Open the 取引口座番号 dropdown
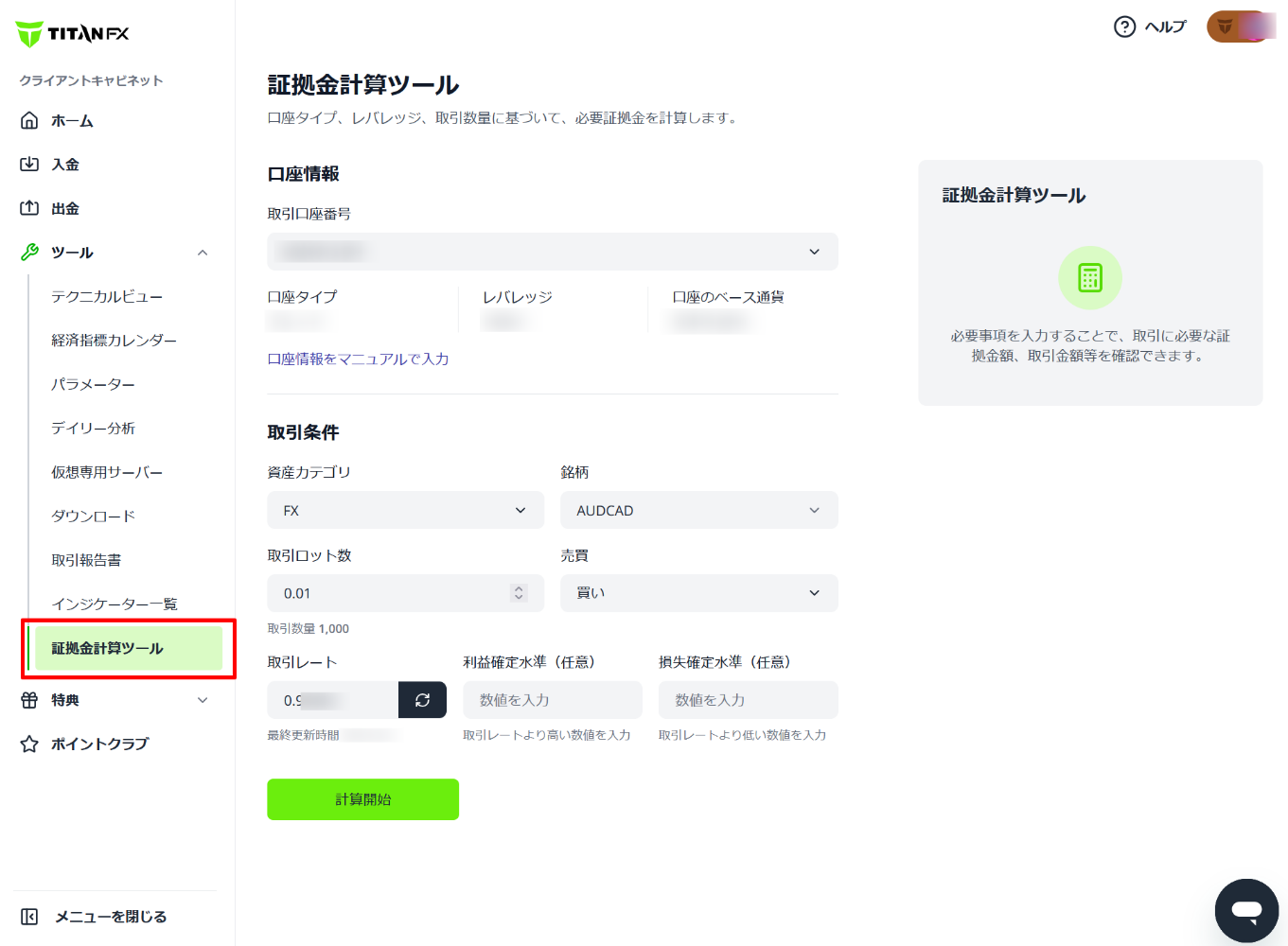Image resolution: width=1288 pixels, height=946 pixels. click(553, 252)
